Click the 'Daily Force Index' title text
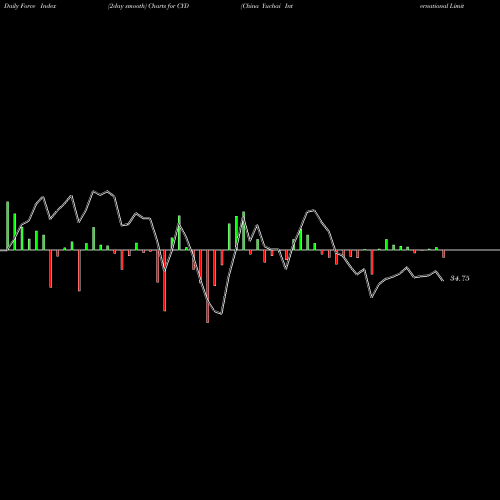The height and width of the screenshot is (500, 500). 30,6
